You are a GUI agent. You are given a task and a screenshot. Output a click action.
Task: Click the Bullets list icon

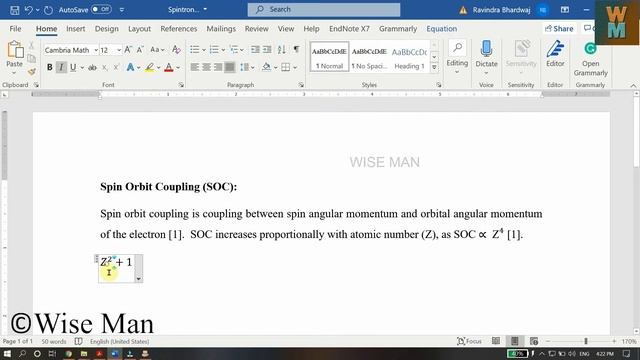(x=195, y=50)
